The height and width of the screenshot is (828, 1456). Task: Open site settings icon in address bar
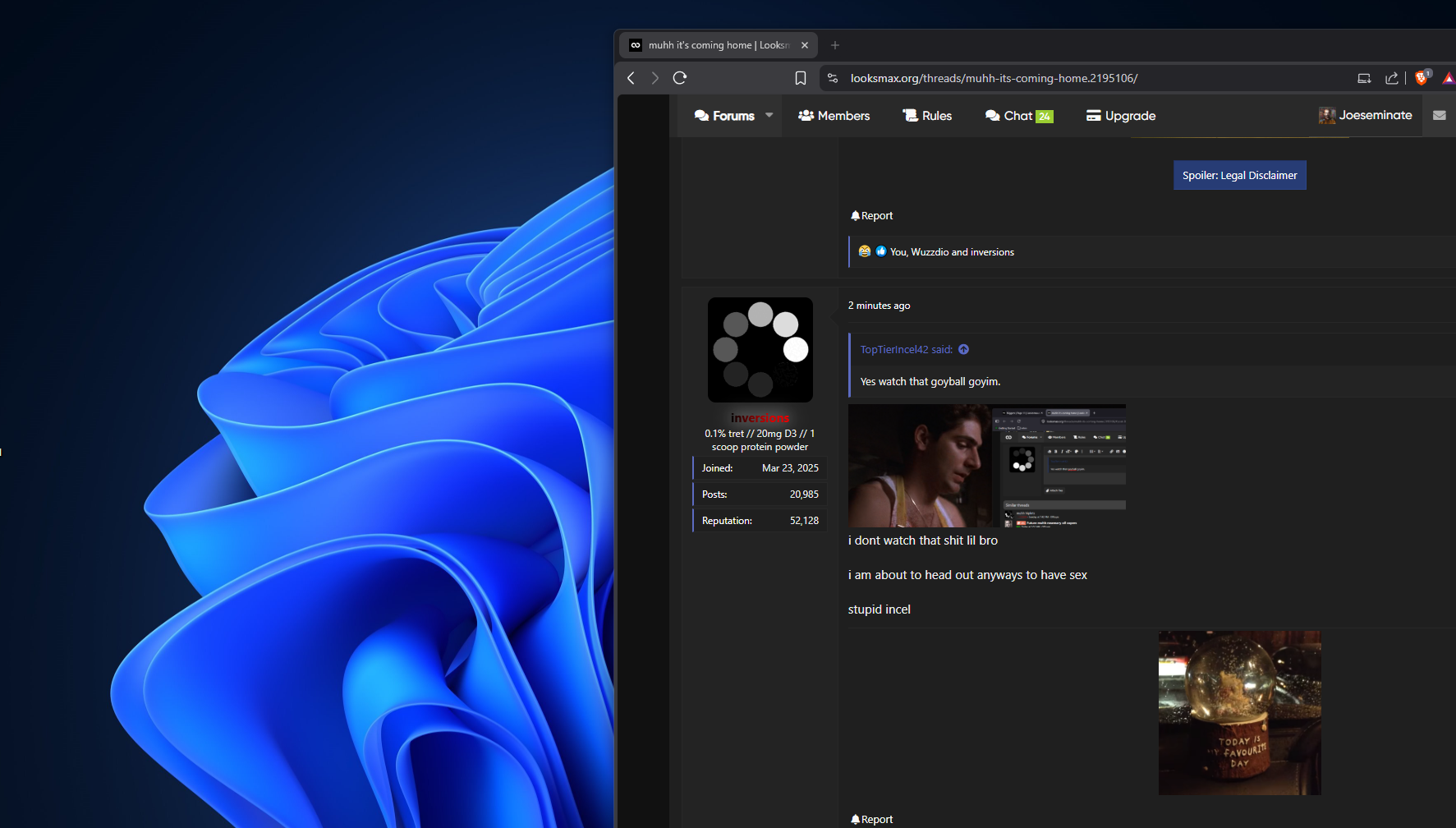833,78
